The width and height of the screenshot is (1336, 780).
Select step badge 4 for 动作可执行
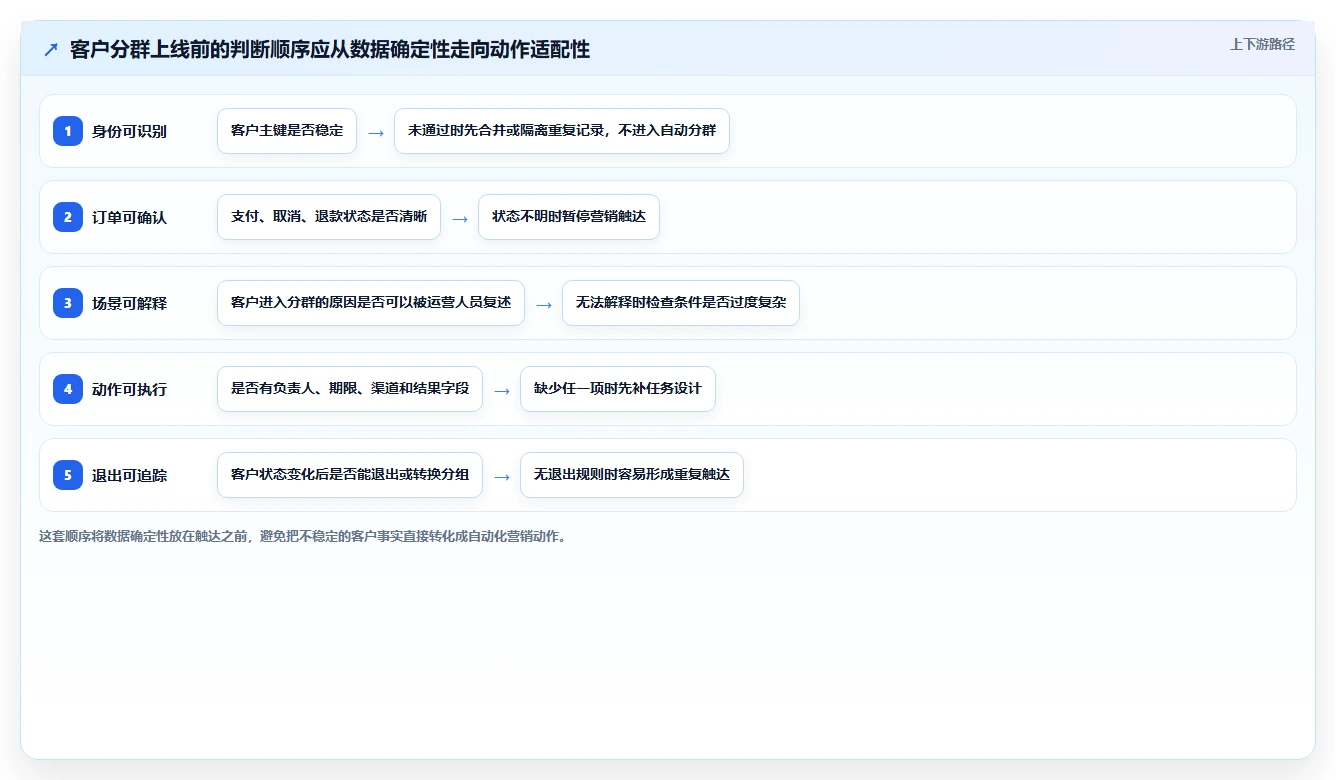[68, 389]
